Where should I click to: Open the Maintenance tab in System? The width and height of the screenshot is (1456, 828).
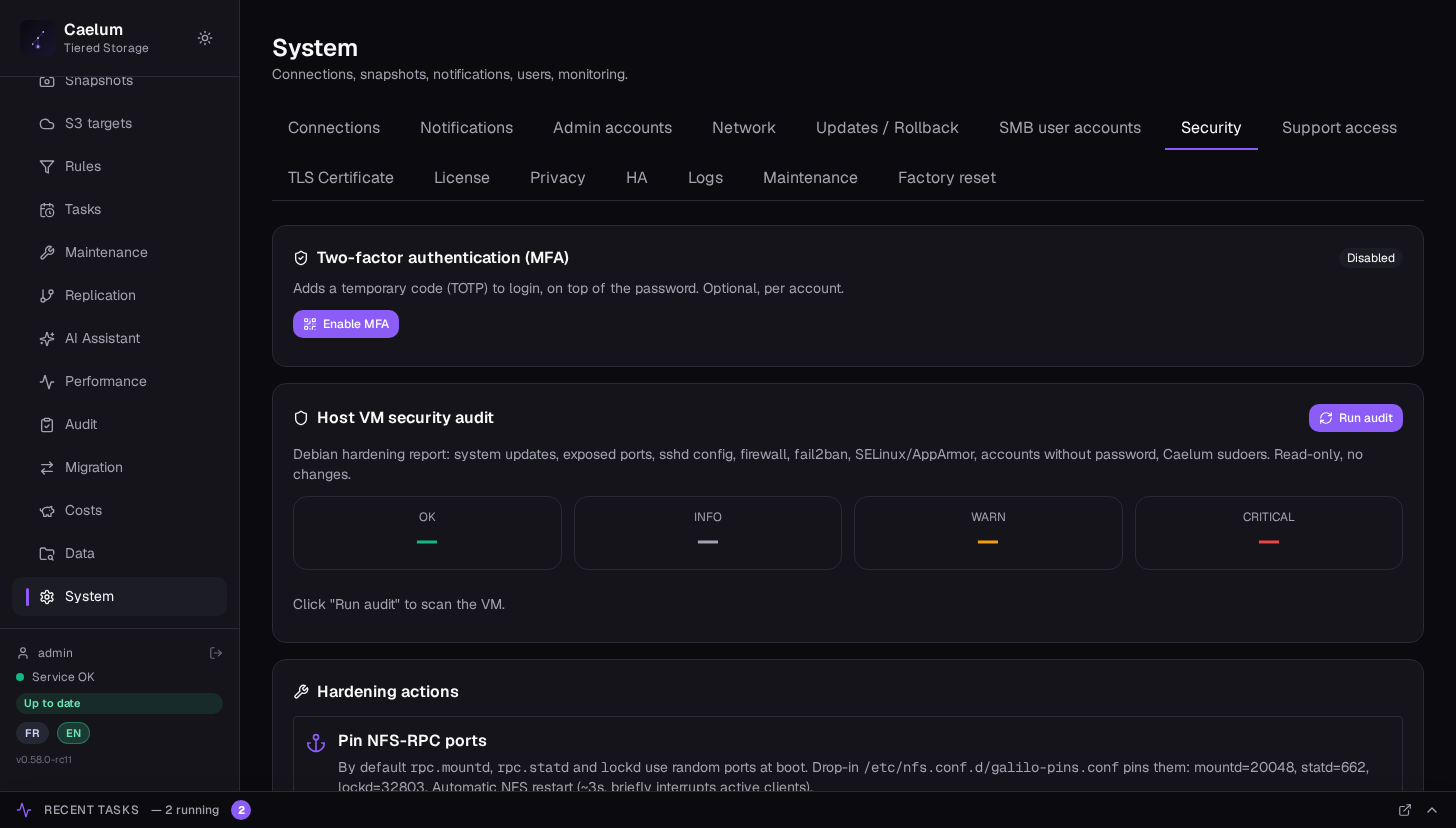pos(810,178)
